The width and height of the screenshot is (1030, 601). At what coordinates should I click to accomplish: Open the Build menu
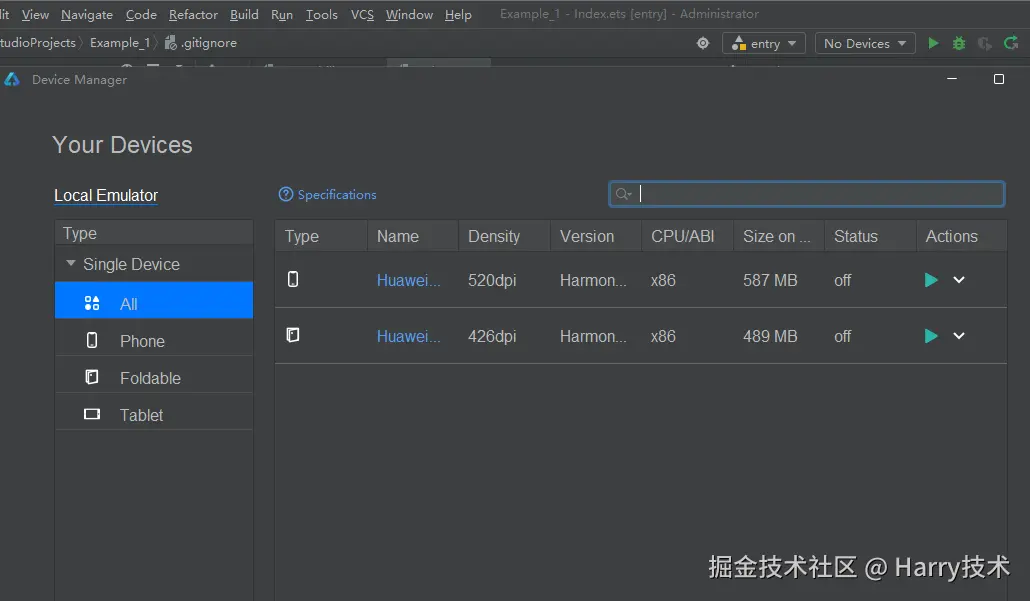click(244, 14)
